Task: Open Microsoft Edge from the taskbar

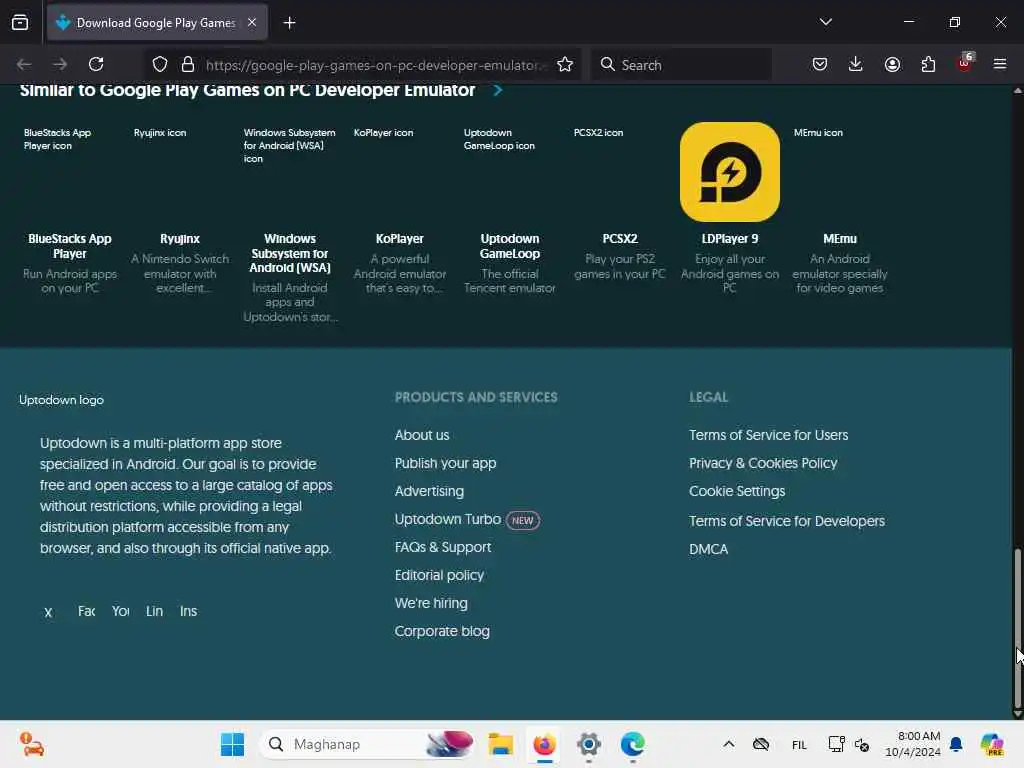Action: pos(632,744)
